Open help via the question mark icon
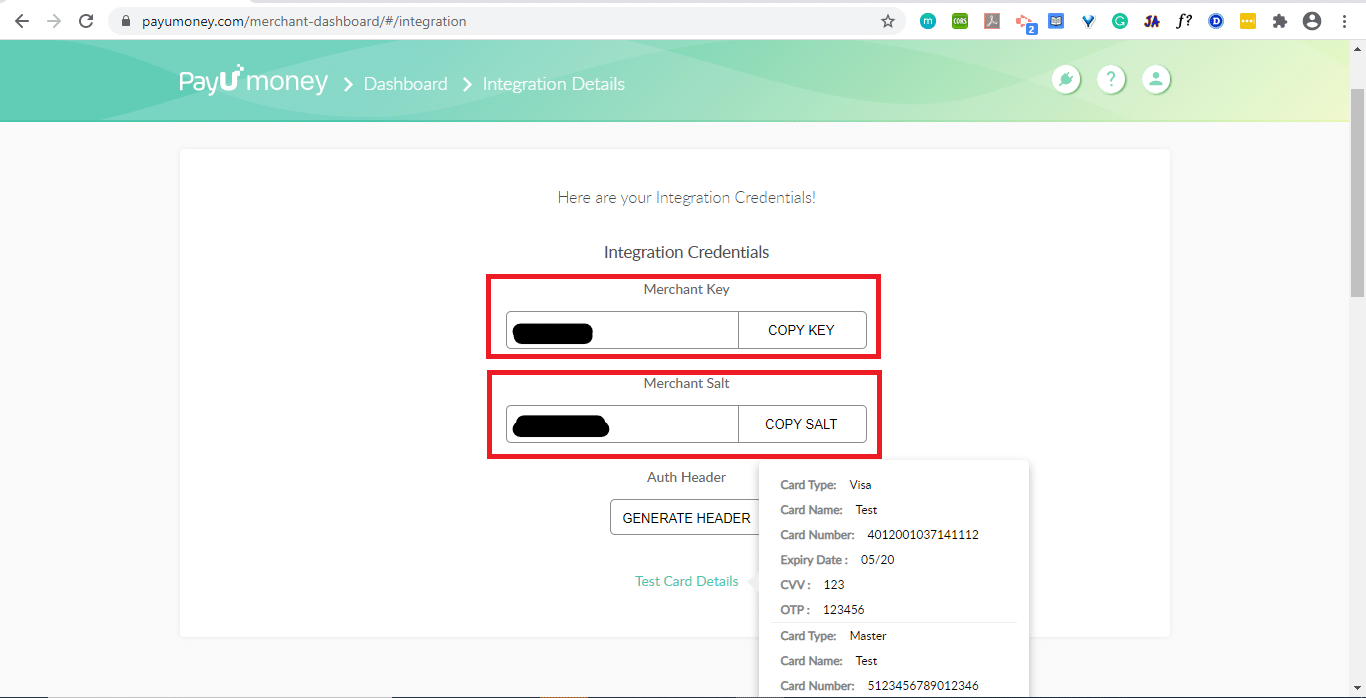 pos(1111,80)
